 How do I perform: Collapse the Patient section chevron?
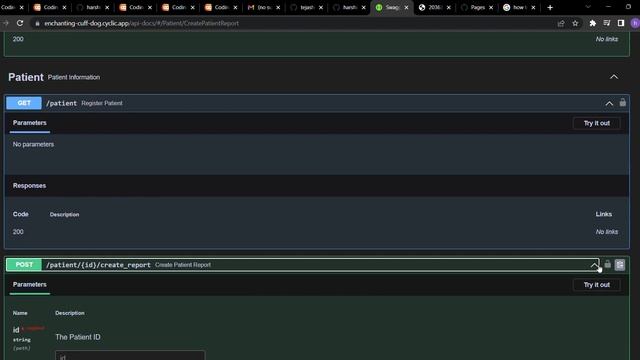[614, 77]
